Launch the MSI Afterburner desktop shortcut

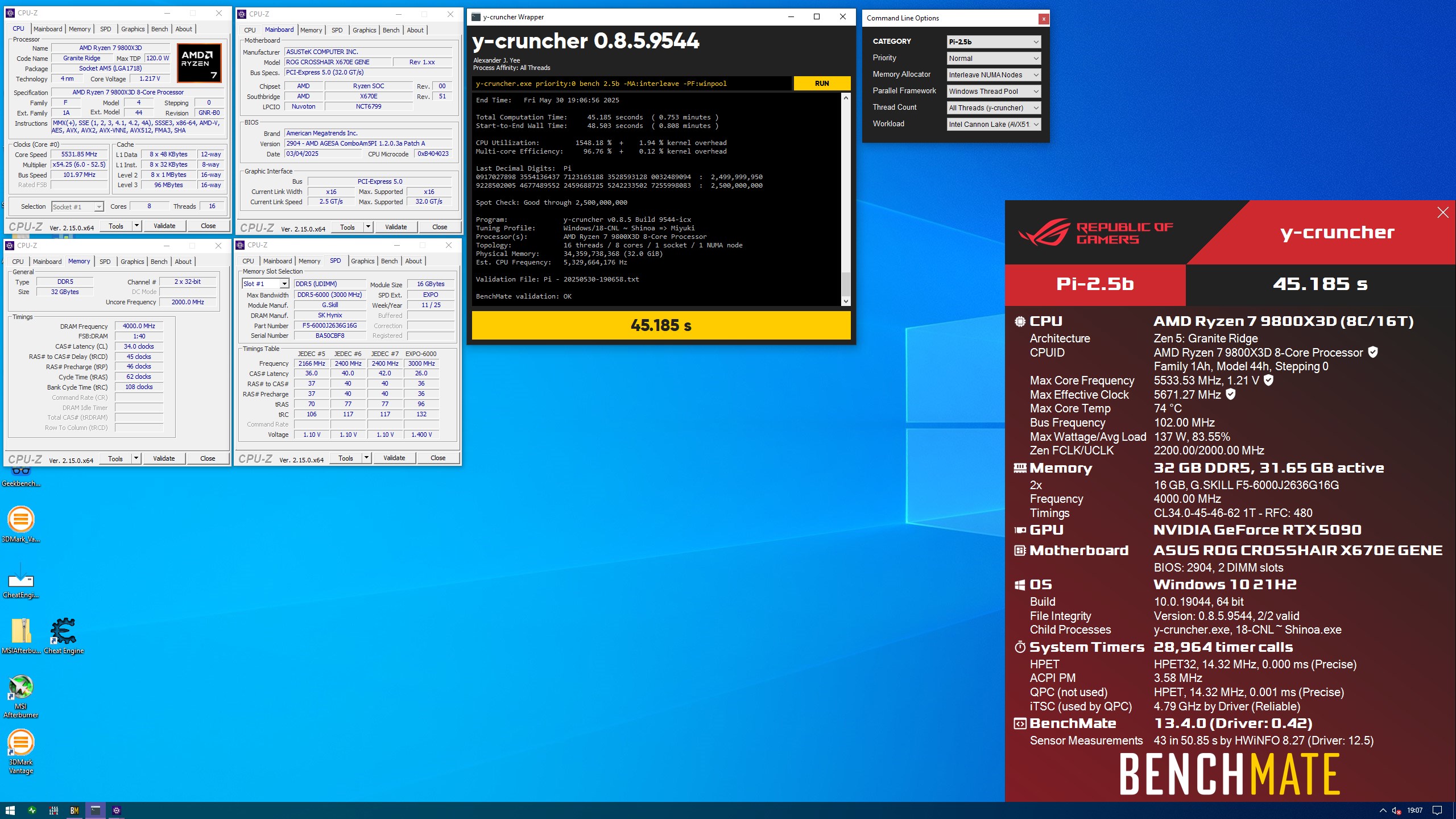(x=21, y=696)
